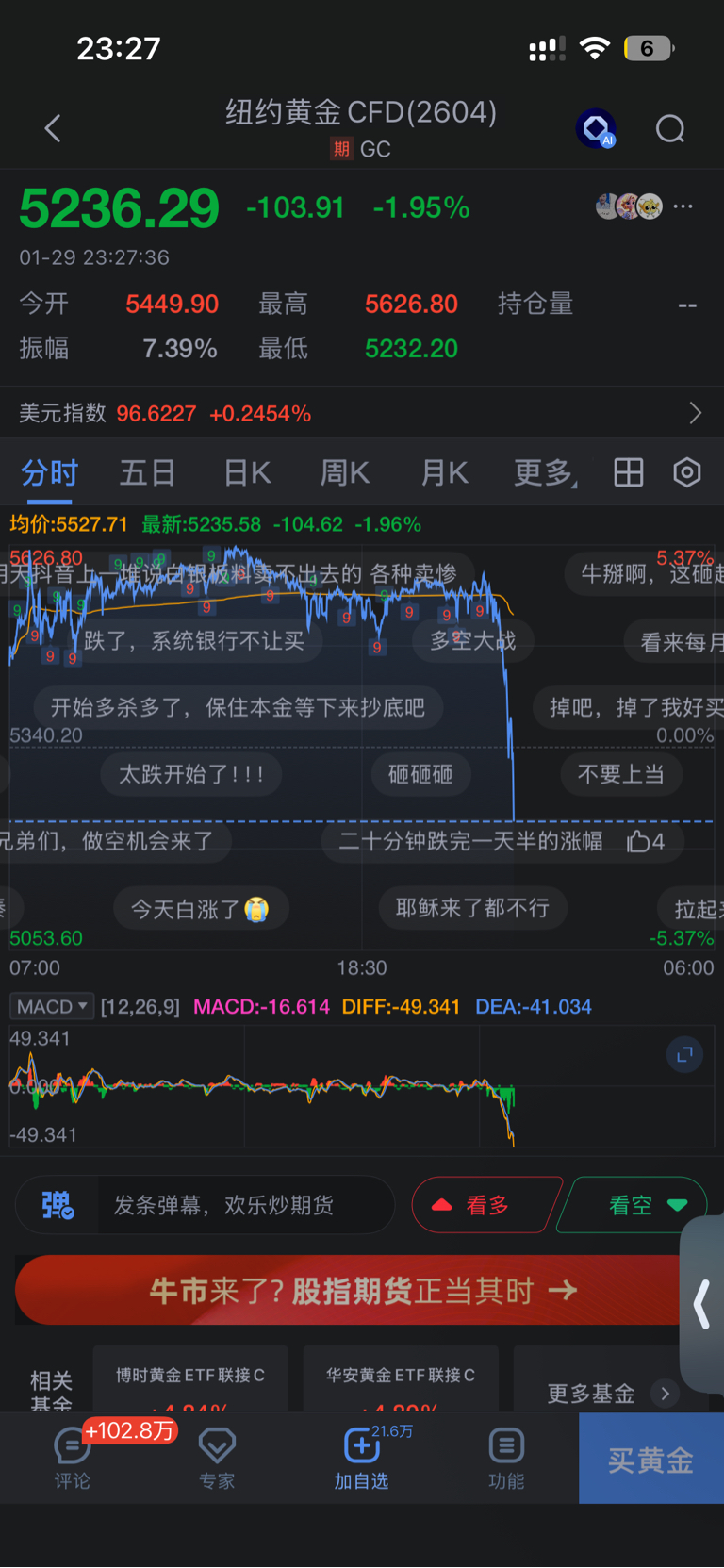Select the 分时 tab

click(x=49, y=472)
